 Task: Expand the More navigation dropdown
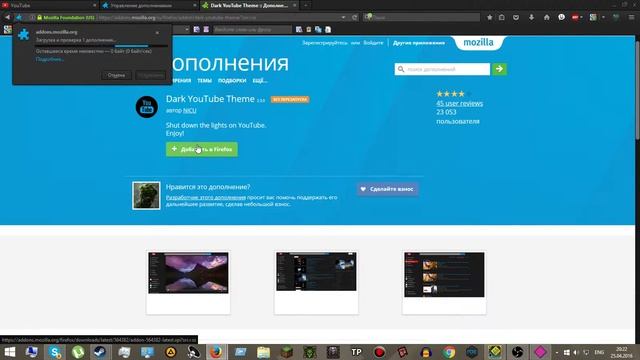tap(260, 80)
